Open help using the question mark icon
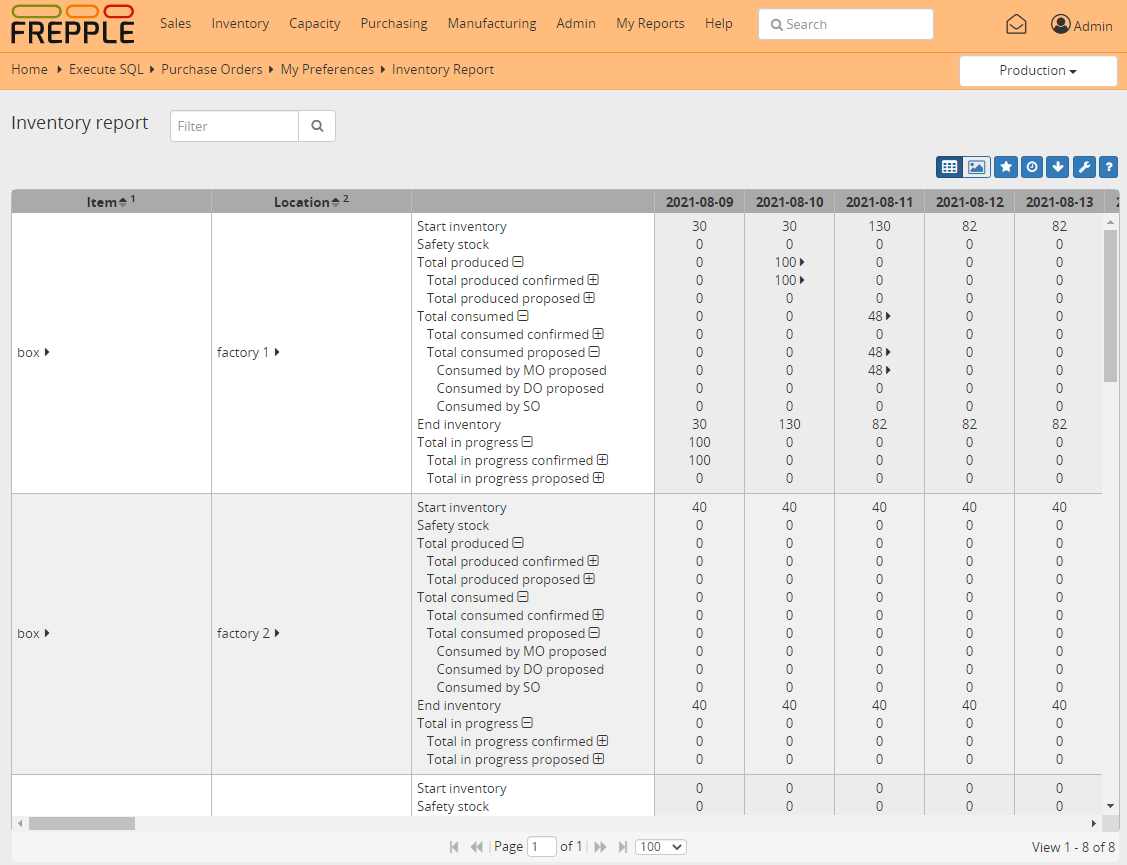The height and width of the screenshot is (865, 1127). click(1108, 166)
